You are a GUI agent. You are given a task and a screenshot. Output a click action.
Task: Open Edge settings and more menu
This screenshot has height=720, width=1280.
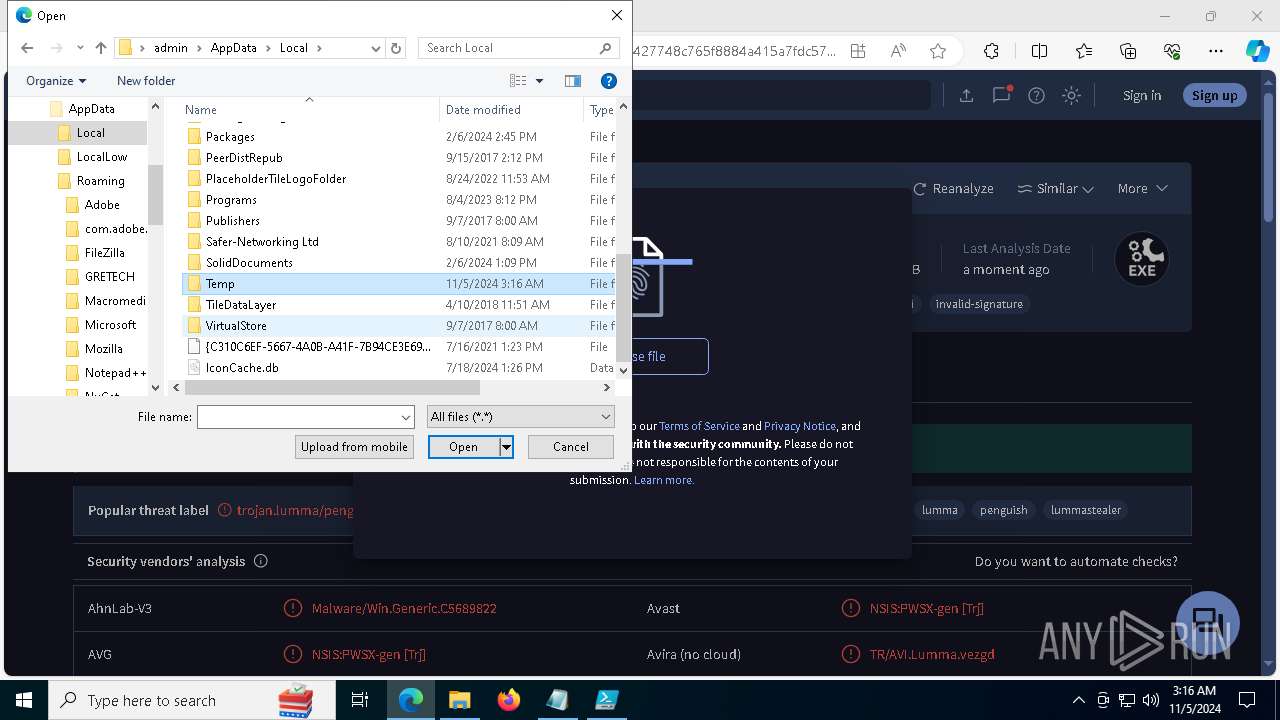(x=1216, y=51)
